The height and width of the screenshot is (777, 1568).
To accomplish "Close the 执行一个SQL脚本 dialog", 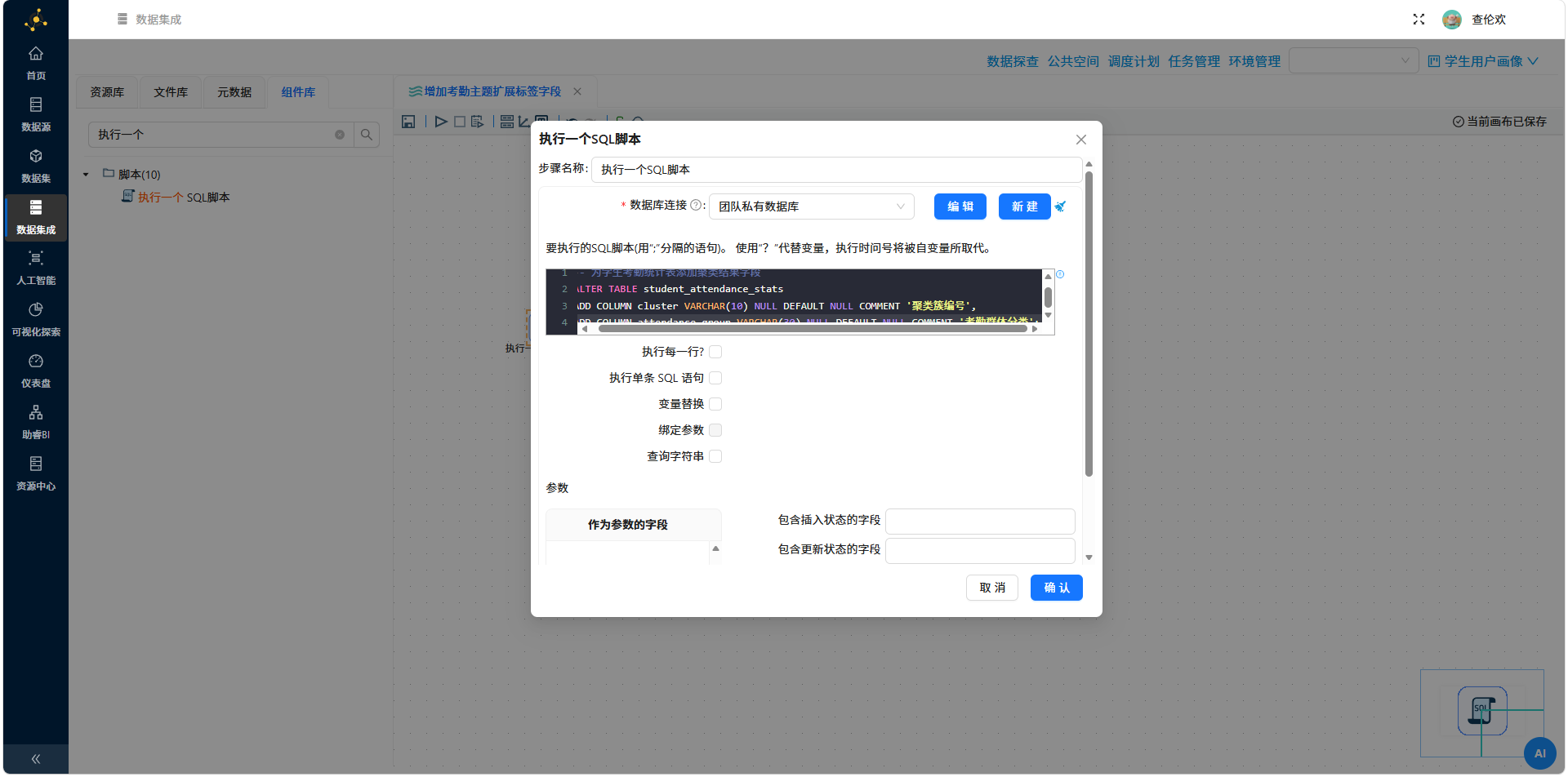I will pyautogui.click(x=1081, y=140).
